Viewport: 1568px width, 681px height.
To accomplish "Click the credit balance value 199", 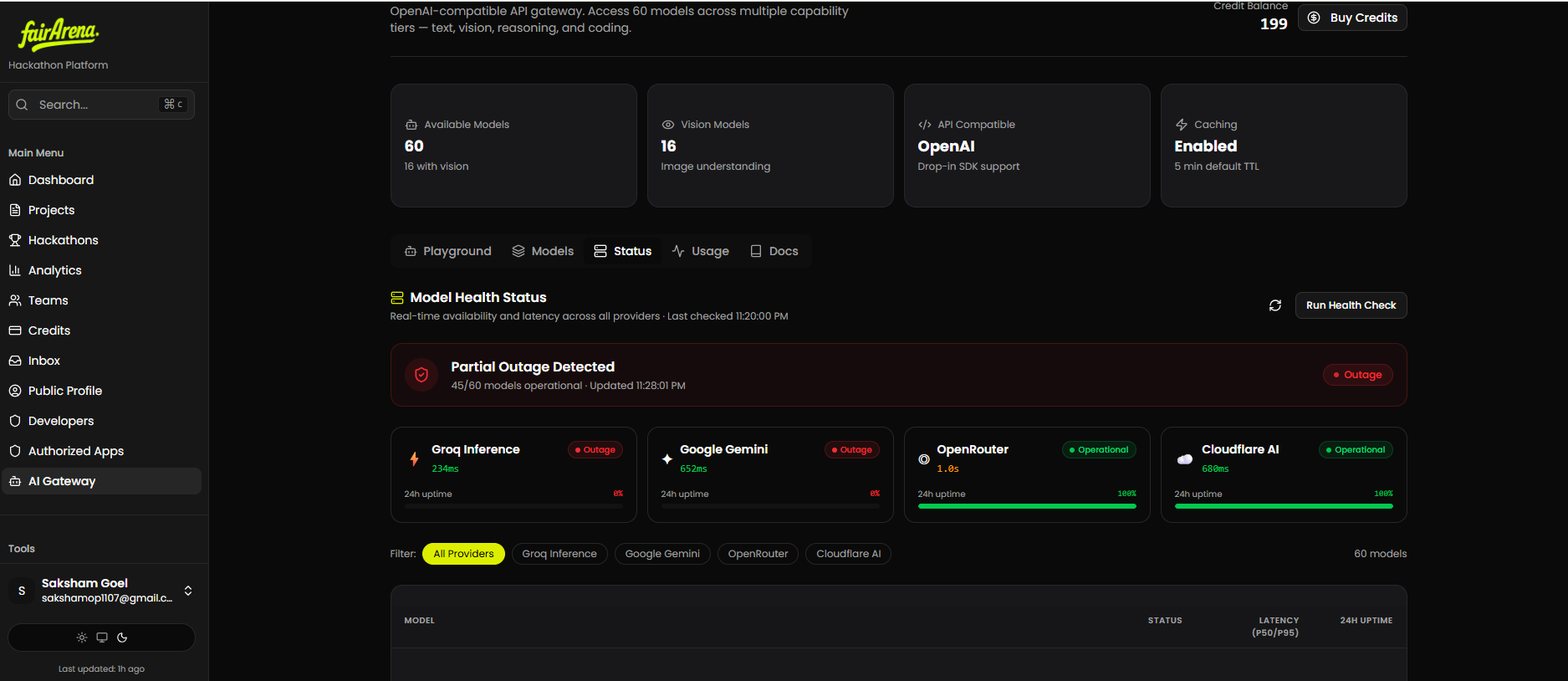I will point(1274,24).
